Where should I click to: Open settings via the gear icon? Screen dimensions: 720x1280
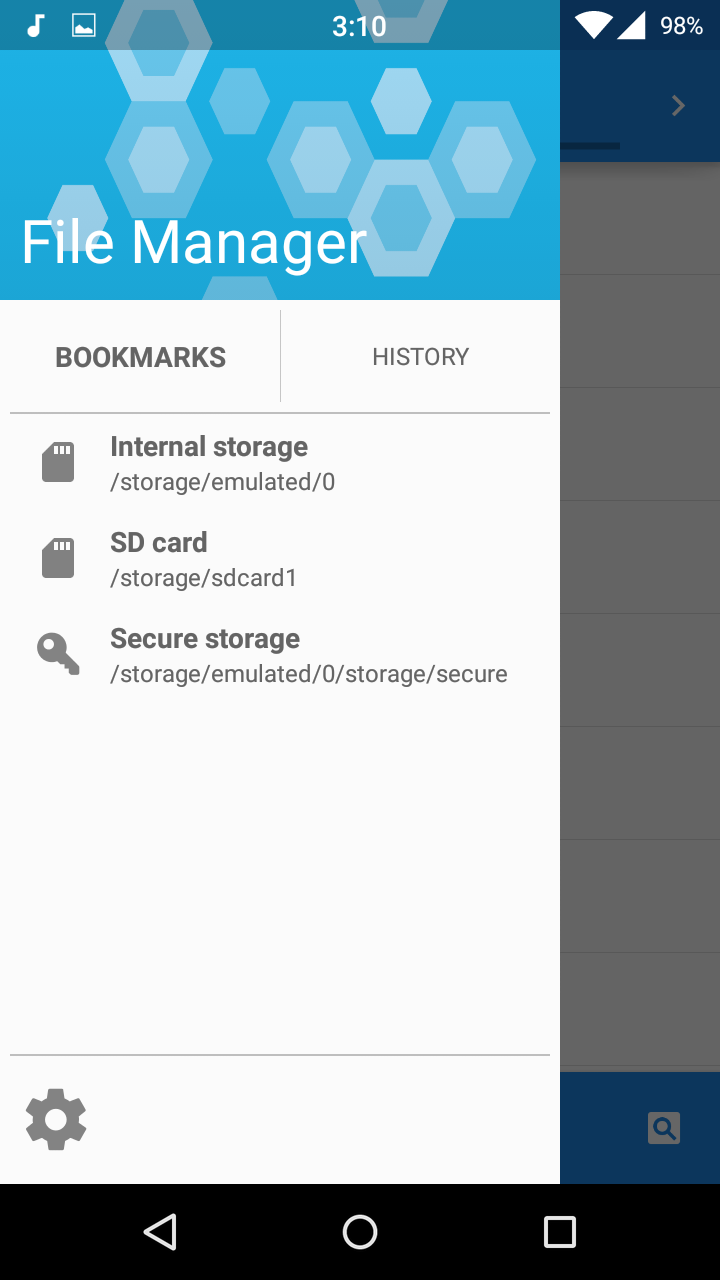tap(56, 1119)
